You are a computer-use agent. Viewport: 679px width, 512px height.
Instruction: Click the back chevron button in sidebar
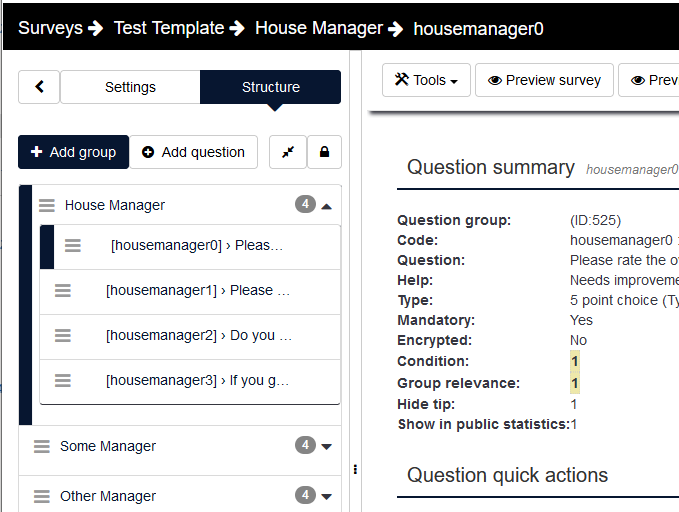pyautogui.click(x=39, y=87)
